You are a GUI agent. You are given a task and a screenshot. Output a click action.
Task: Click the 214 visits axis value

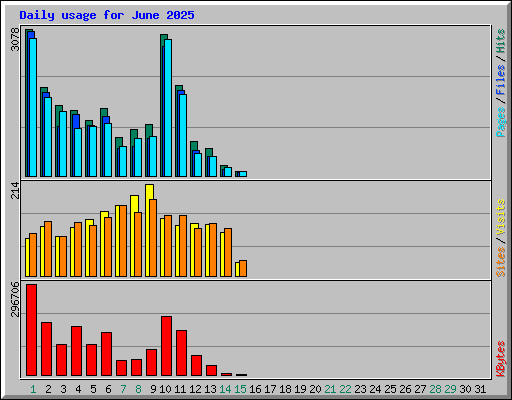[15, 190]
